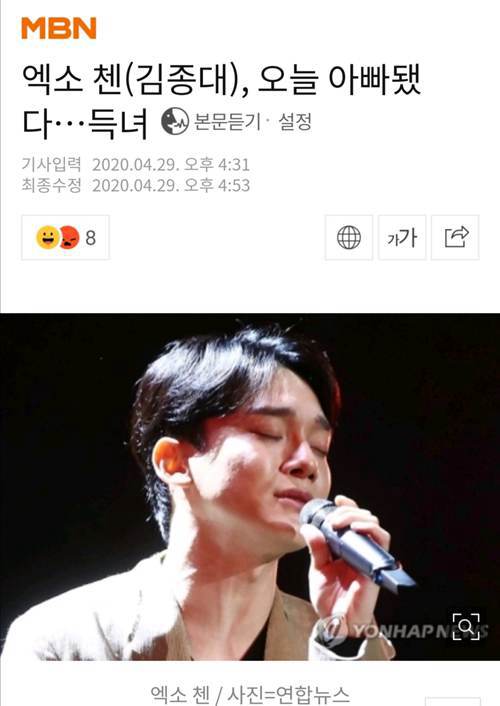Open the 가가 font size button
This screenshot has width=500, height=706.
pos(402,237)
